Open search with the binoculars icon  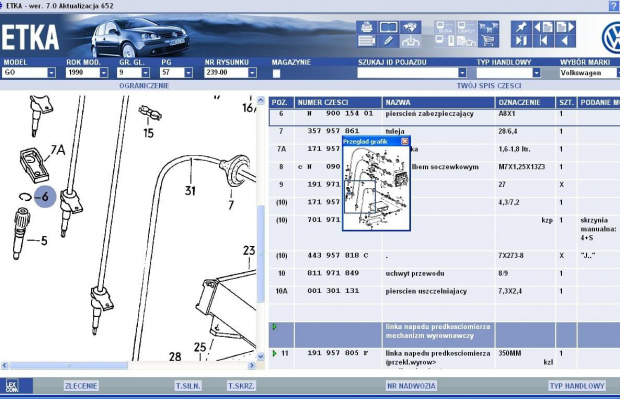coord(410,27)
